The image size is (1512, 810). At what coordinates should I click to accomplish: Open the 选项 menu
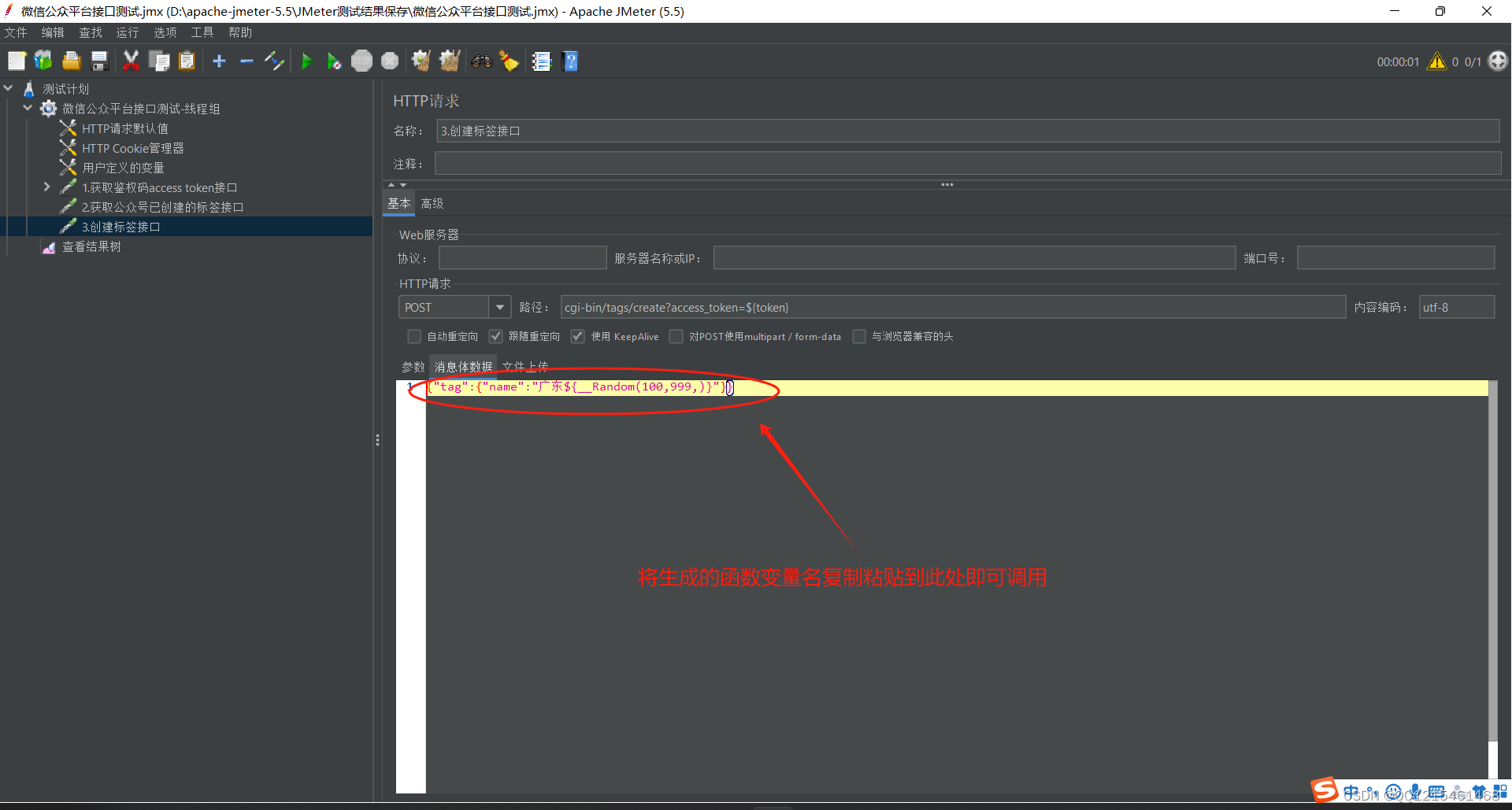pos(165,32)
